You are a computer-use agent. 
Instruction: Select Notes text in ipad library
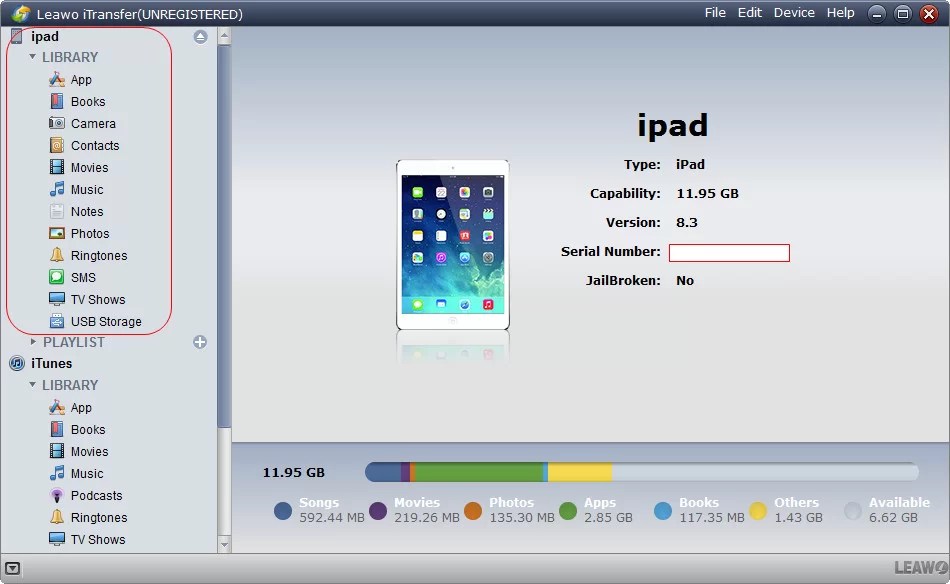(87, 211)
